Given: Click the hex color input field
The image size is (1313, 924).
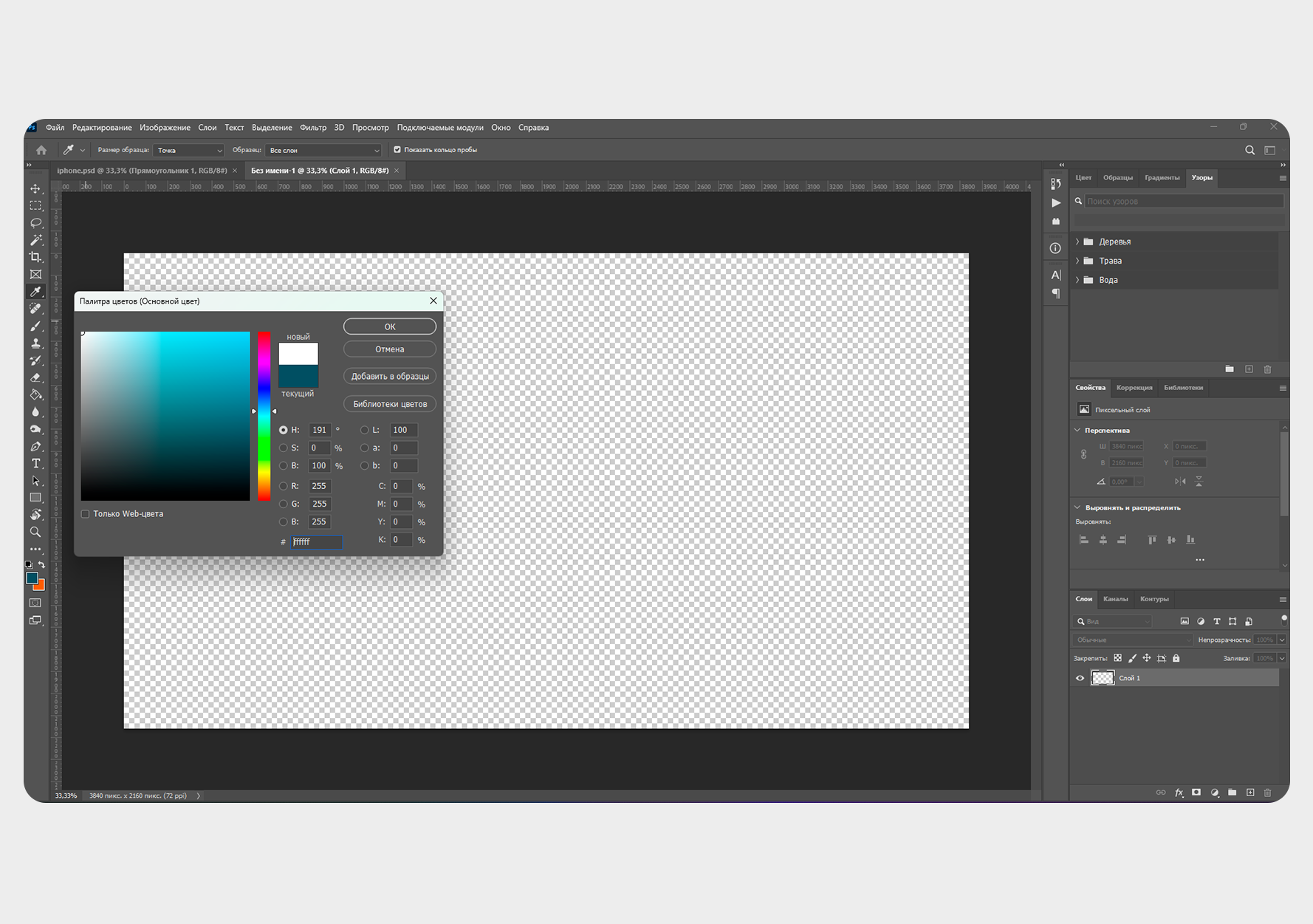Looking at the screenshot, I should click(x=317, y=542).
